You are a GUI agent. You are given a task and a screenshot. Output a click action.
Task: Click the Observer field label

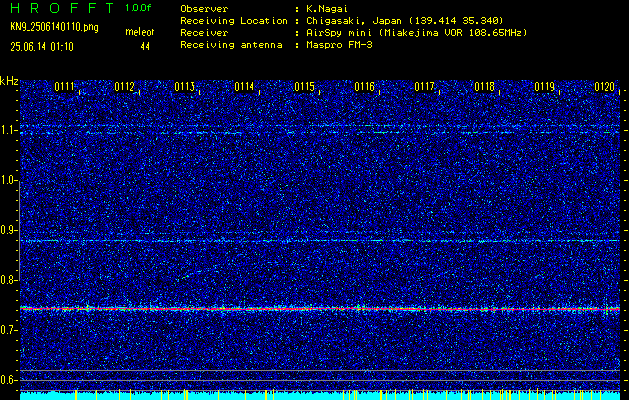204,9
